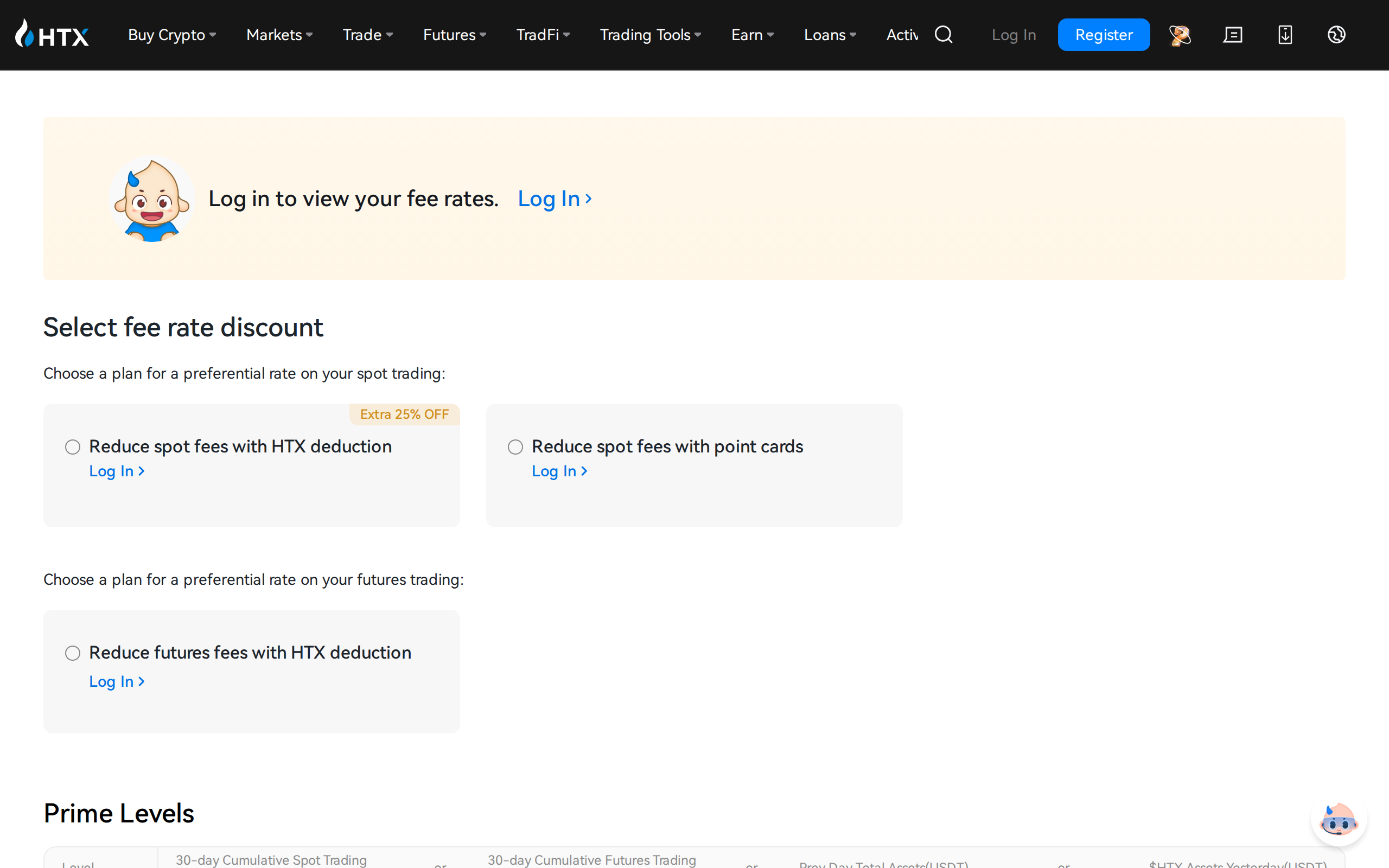Expand the Futures menu
The image size is (1389, 868).
point(455,35)
